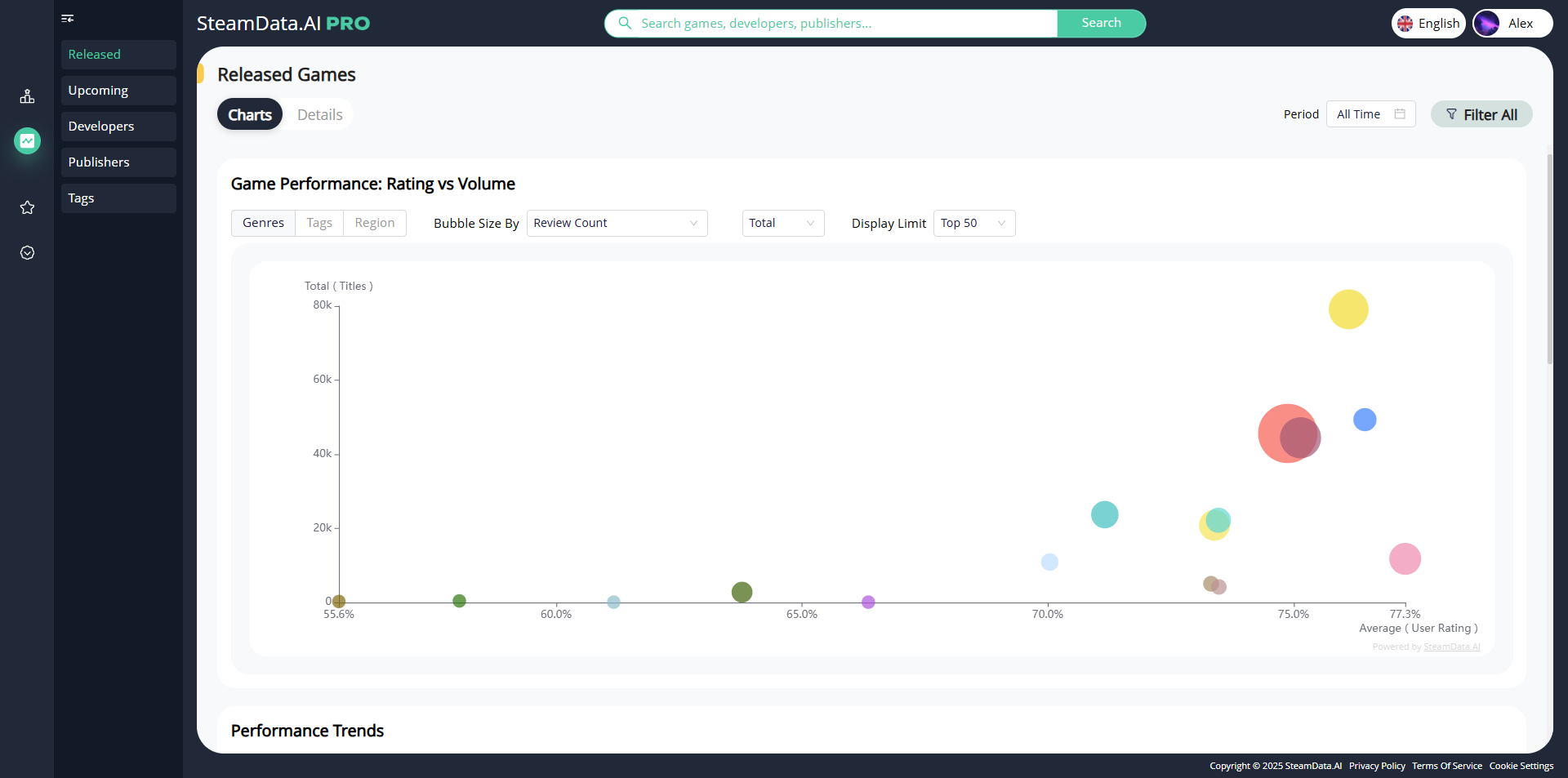Open the Review Count bubble size dropdown
Viewport: 1568px width, 778px height.
click(617, 222)
